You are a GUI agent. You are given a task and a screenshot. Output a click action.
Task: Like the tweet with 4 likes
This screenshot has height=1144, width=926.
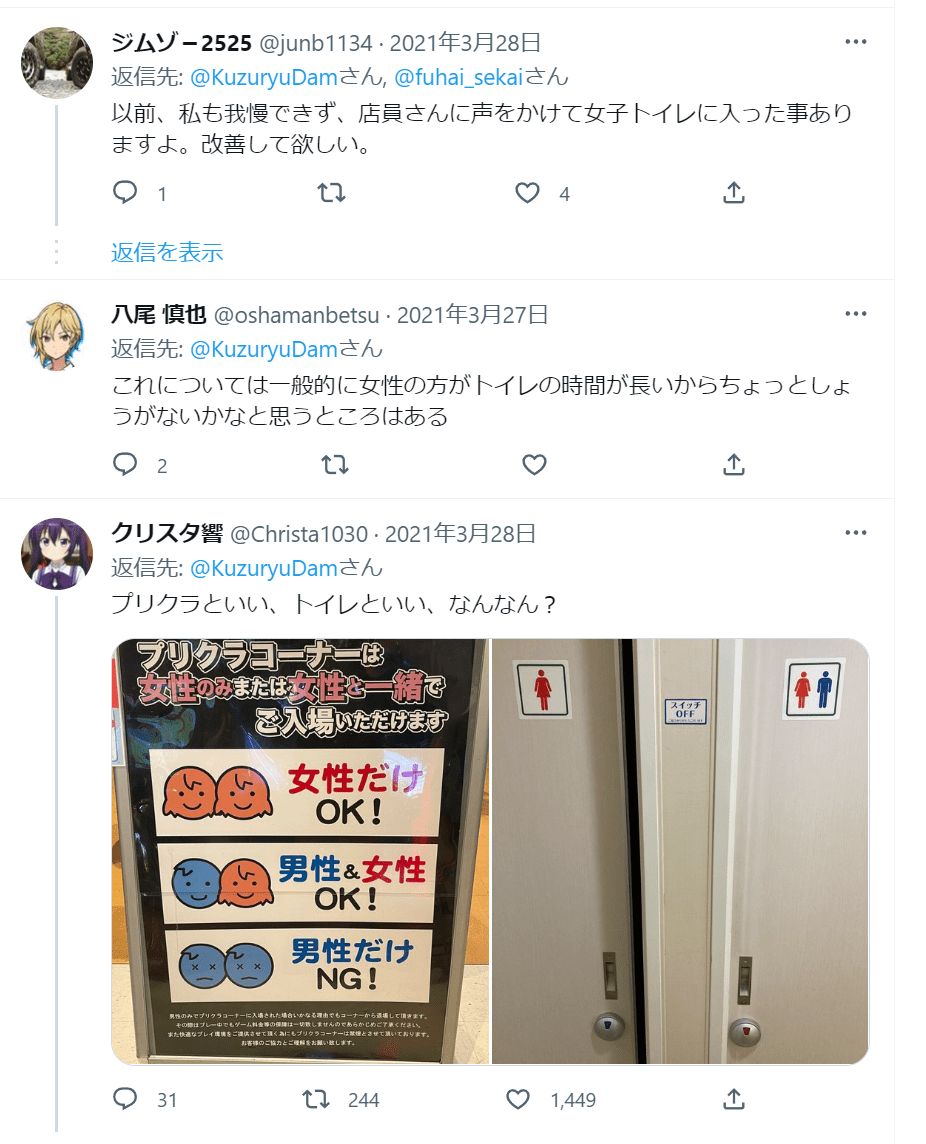tap(528, 193)
